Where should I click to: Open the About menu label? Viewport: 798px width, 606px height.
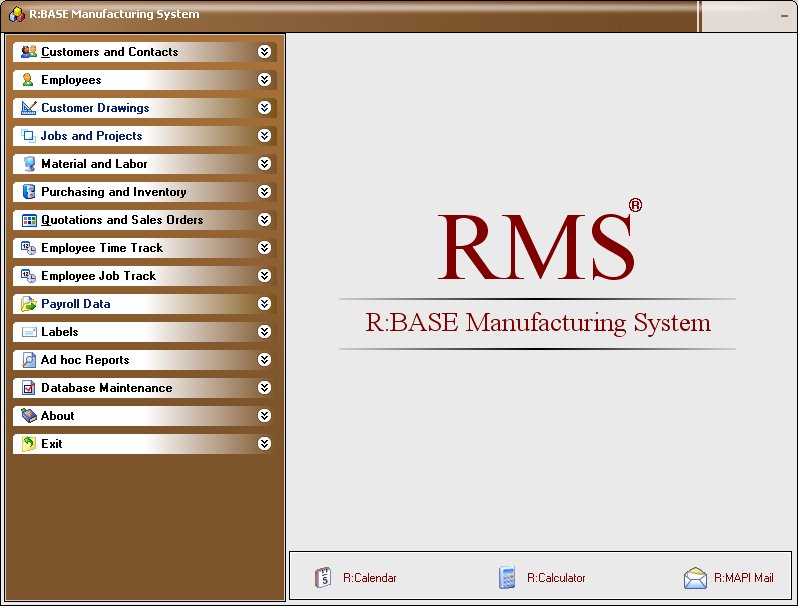coord(58,416)
